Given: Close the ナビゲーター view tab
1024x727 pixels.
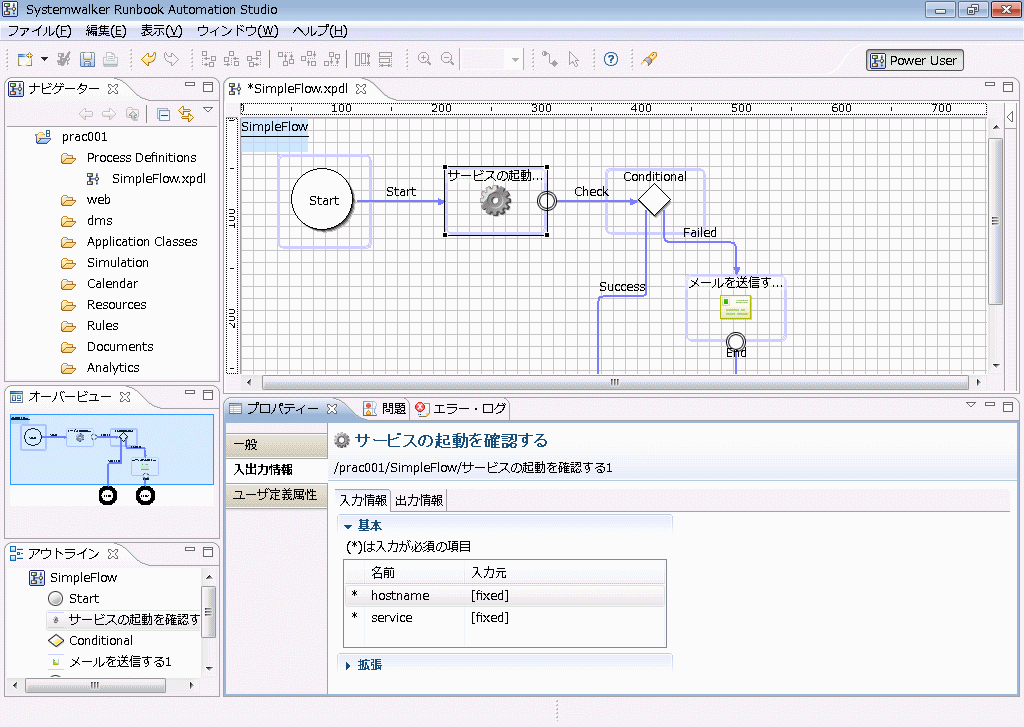Looking at the screenshot, I should click(113, 88).
